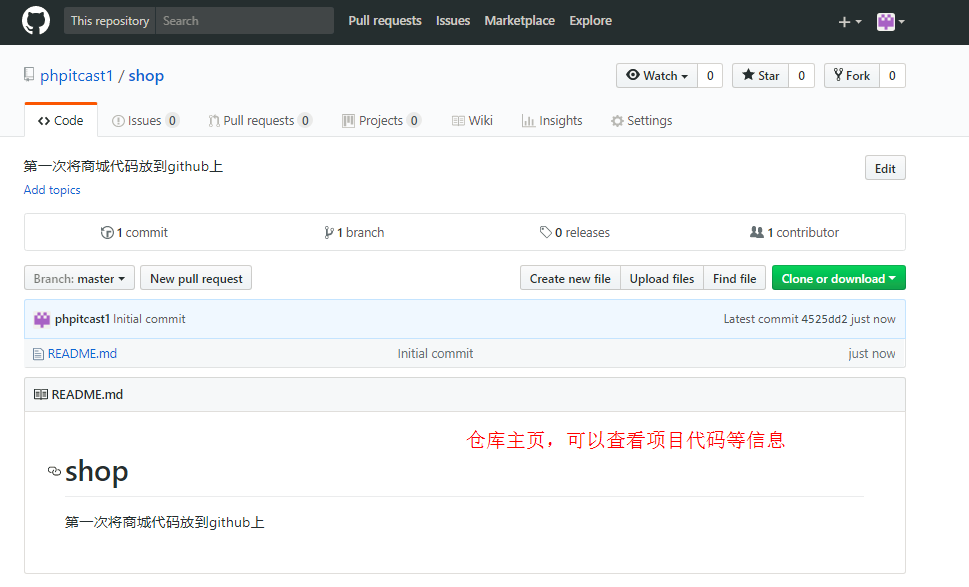Click the README.md file icon

(39, 354)
